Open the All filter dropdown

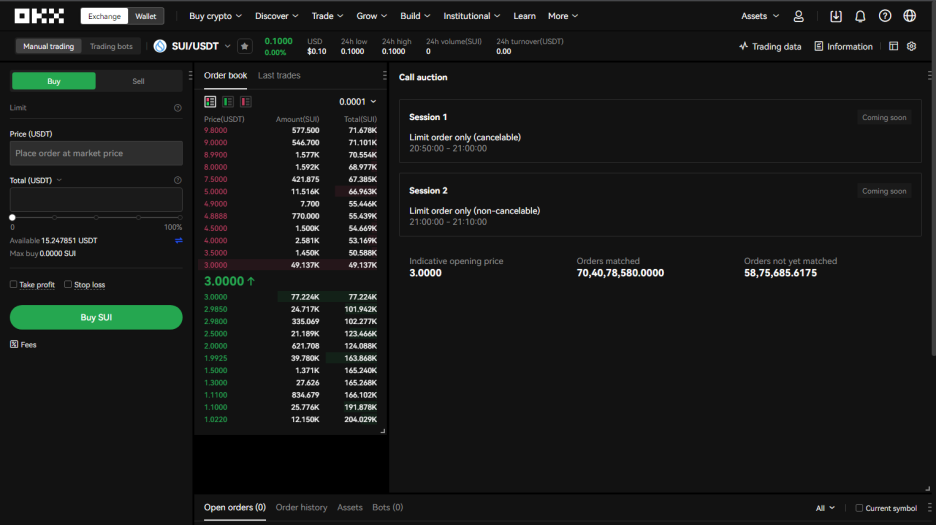click(825, 508)
